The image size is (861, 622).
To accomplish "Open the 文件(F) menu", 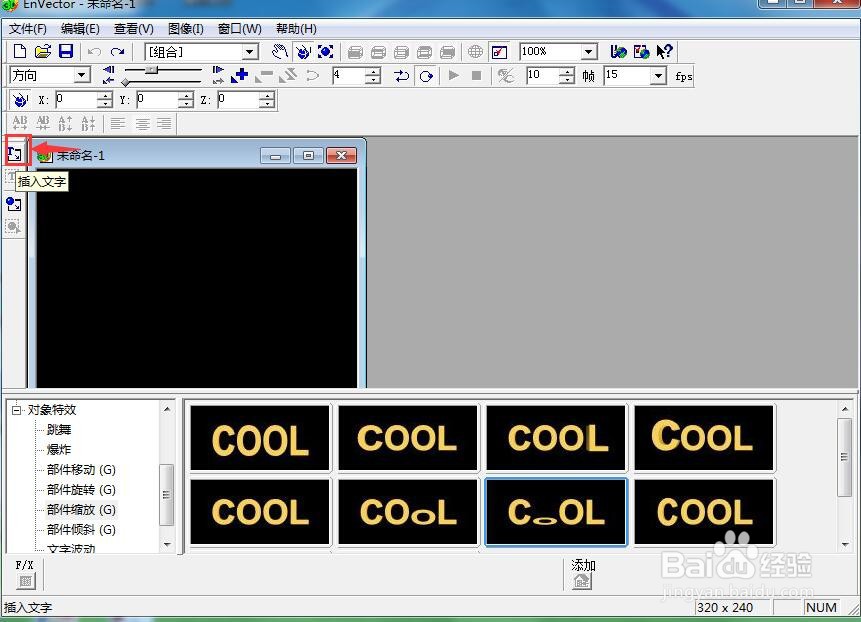I will 27,29.
